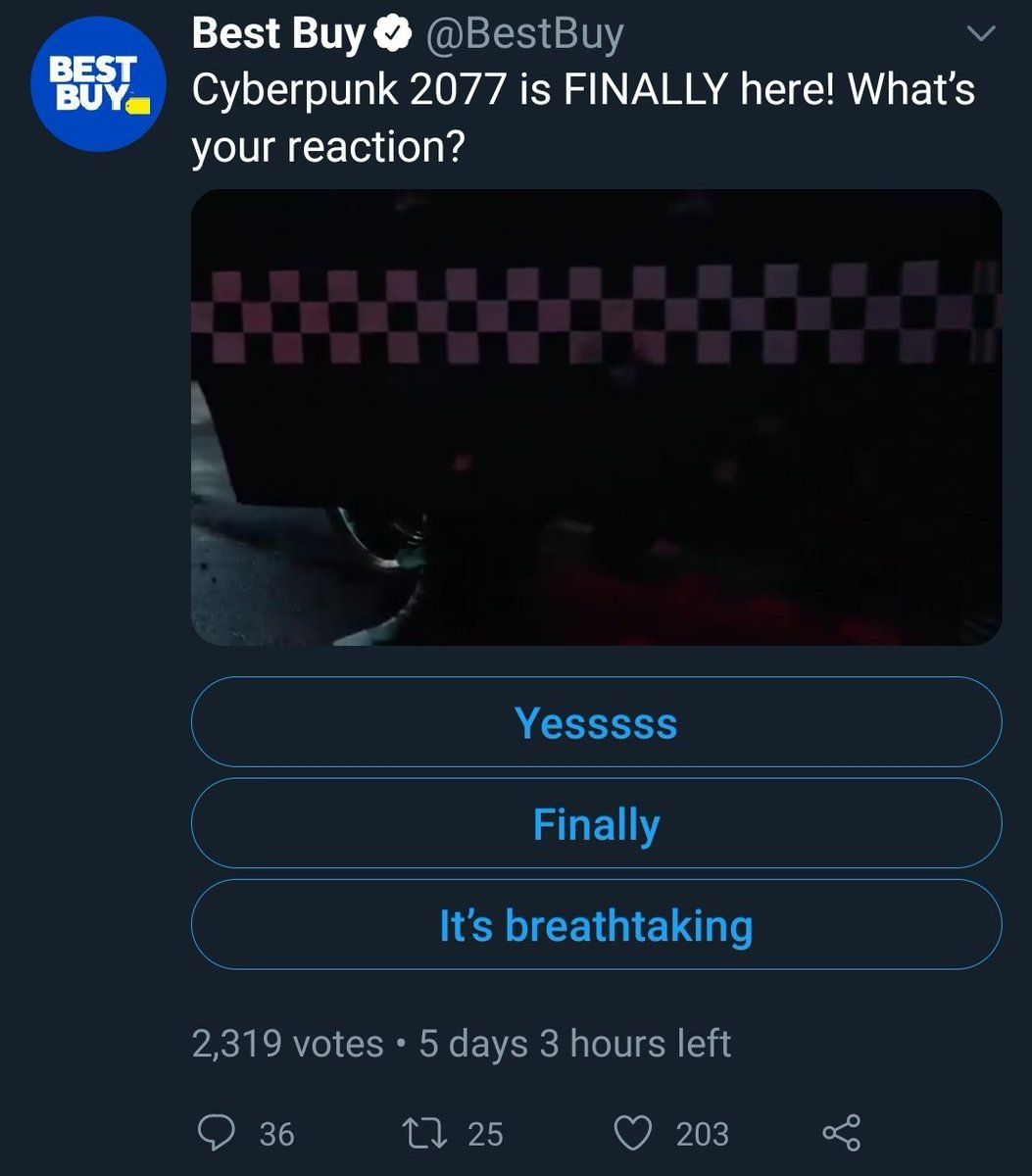1032x1176 pixels.
Task: Open the Best Buy profile avatar
Action: (98, 85)
